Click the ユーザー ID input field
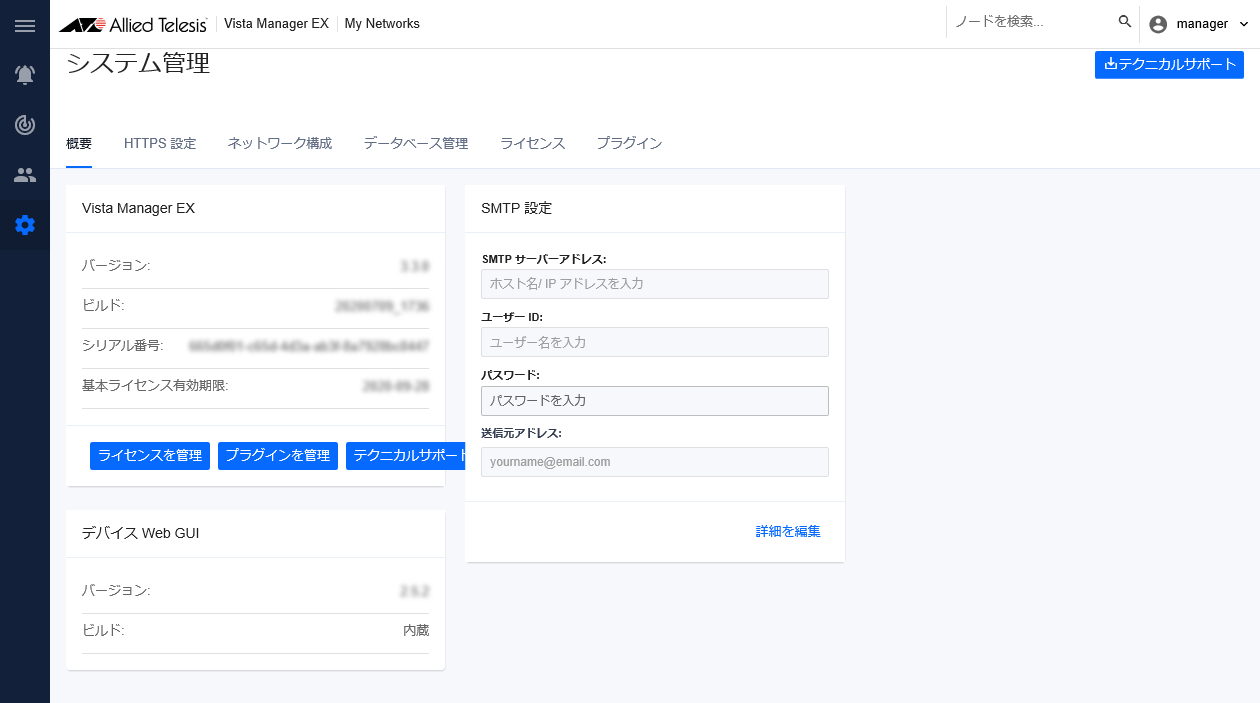This screenshot has width=1260, height=703. click(655, 342)
